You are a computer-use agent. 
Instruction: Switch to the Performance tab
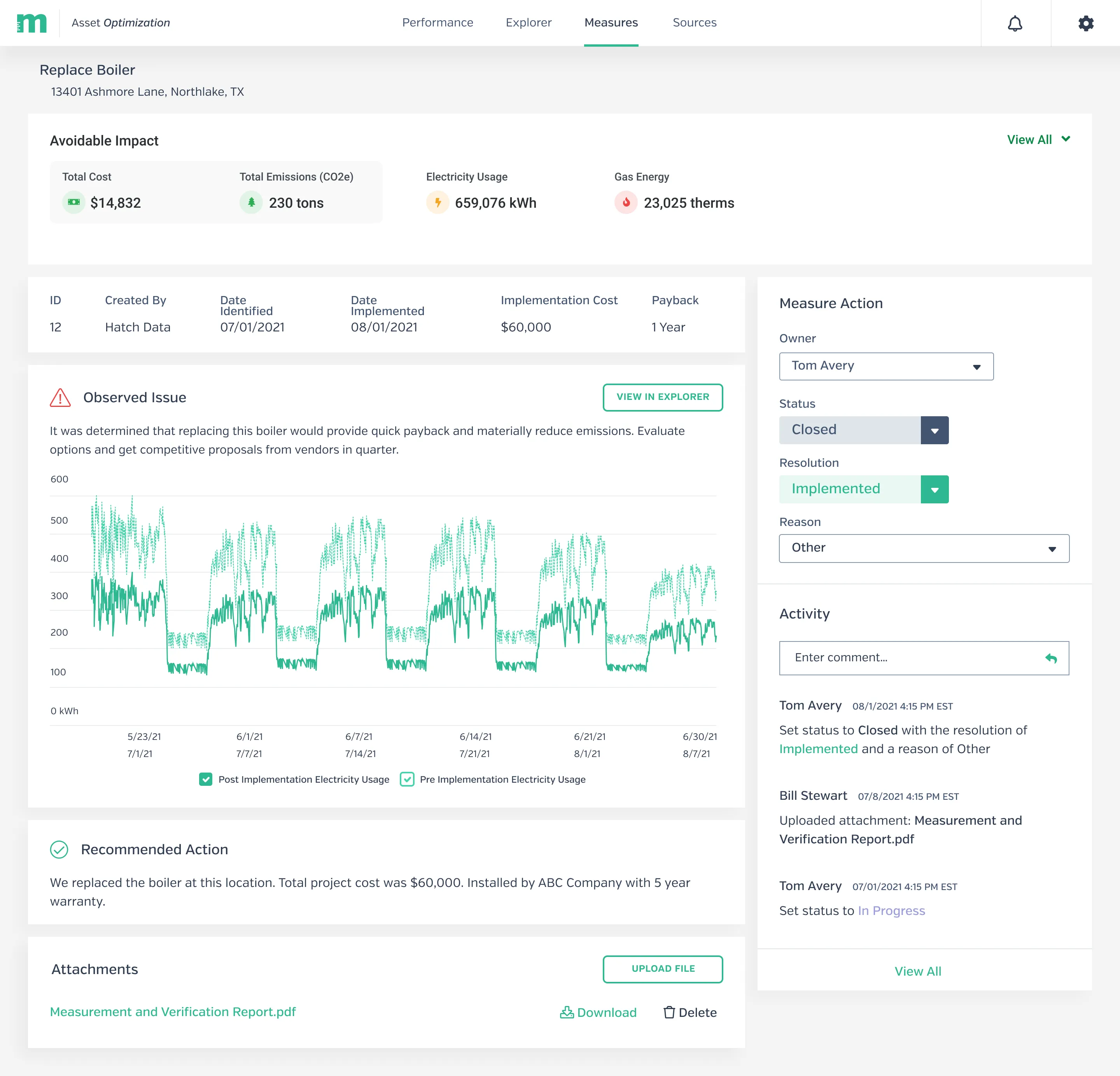pos(438,22)
